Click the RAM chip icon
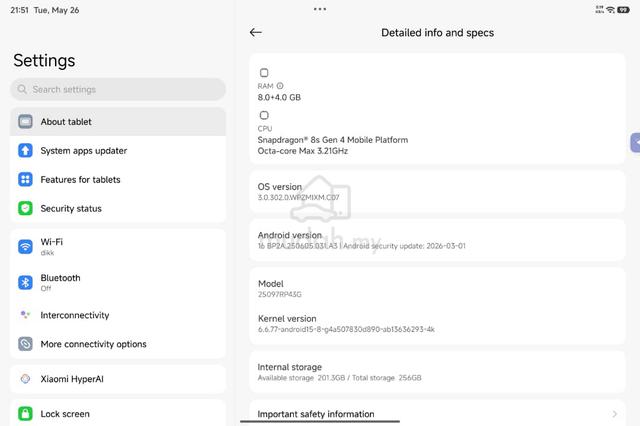The height and width of the screenshot is (426, 640). tap(264, 73)
